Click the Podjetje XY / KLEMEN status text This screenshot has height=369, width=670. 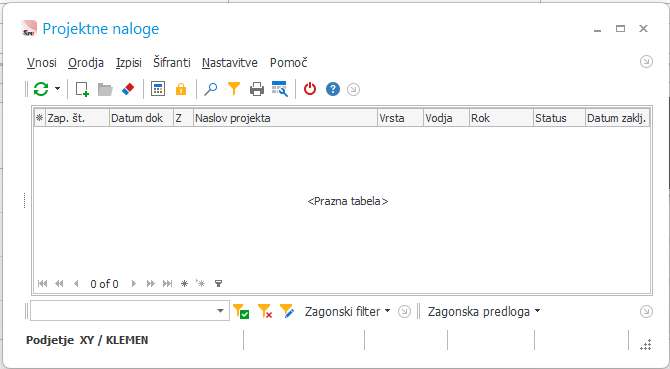pos(87,340)
